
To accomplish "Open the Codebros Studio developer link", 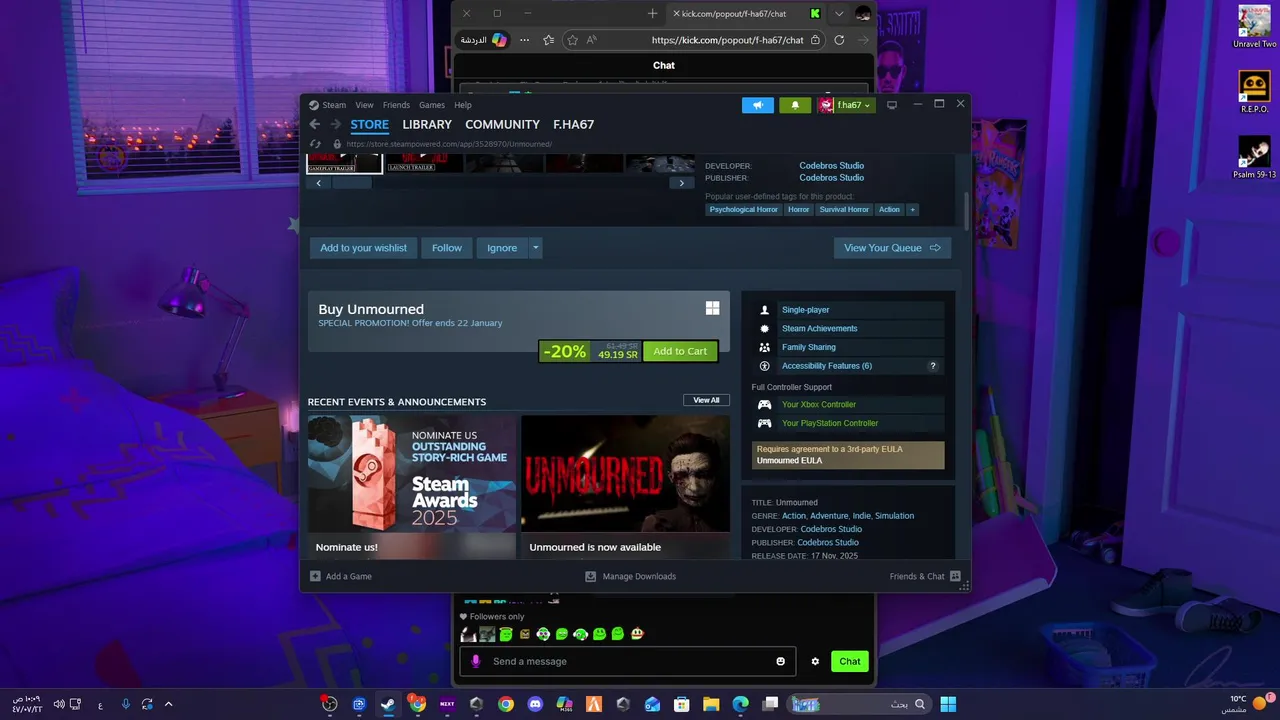I will [x=831, y=166].
